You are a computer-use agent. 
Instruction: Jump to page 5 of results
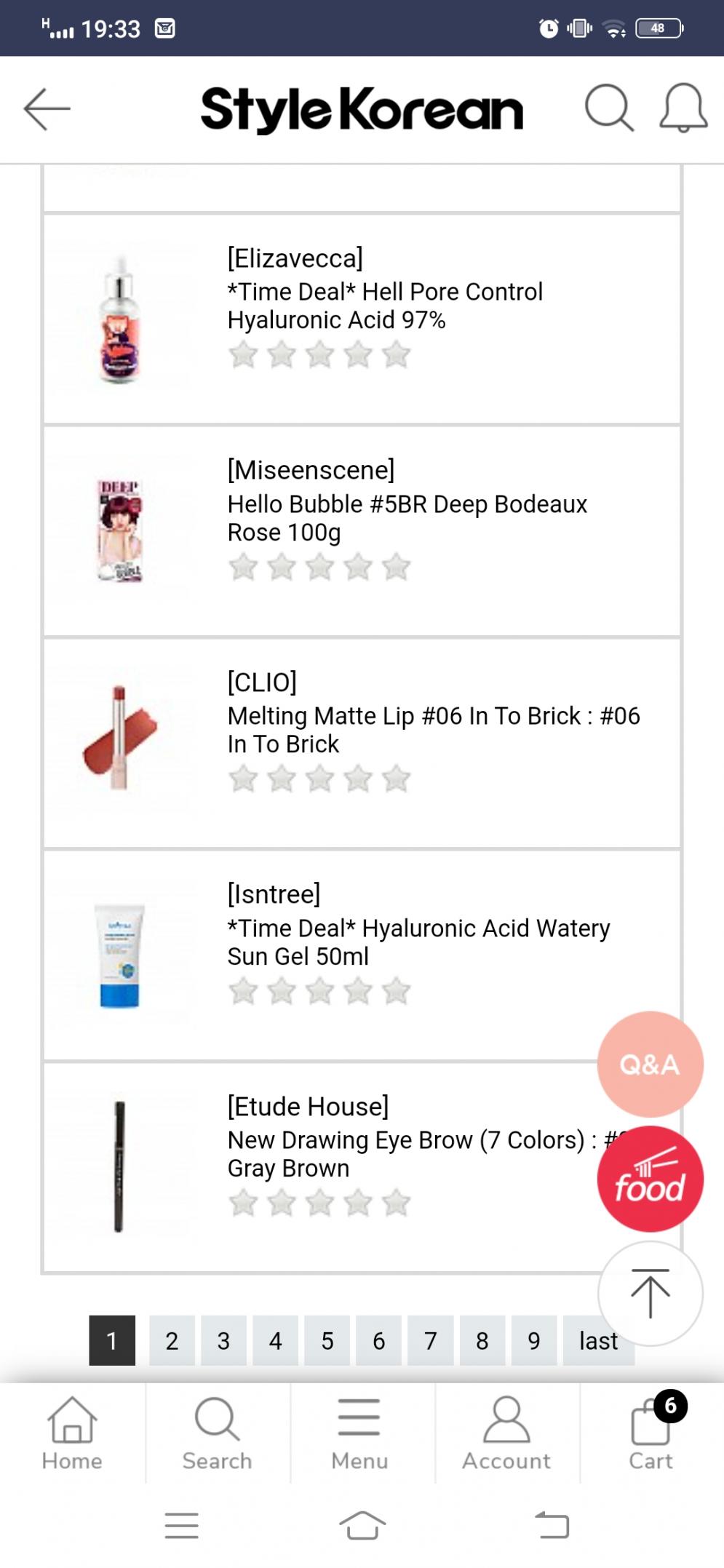pos(327,1340)
